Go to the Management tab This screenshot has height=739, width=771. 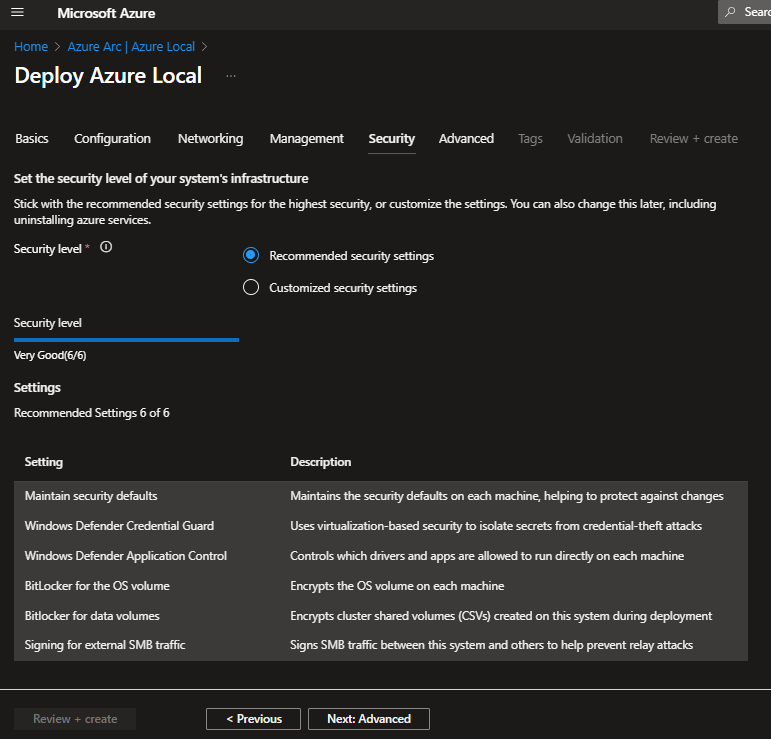click(306, 139)
